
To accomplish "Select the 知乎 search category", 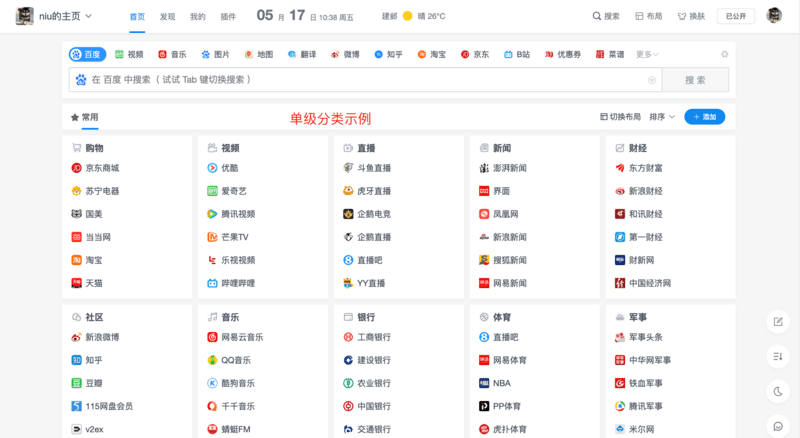I will (x=388, y=55).
